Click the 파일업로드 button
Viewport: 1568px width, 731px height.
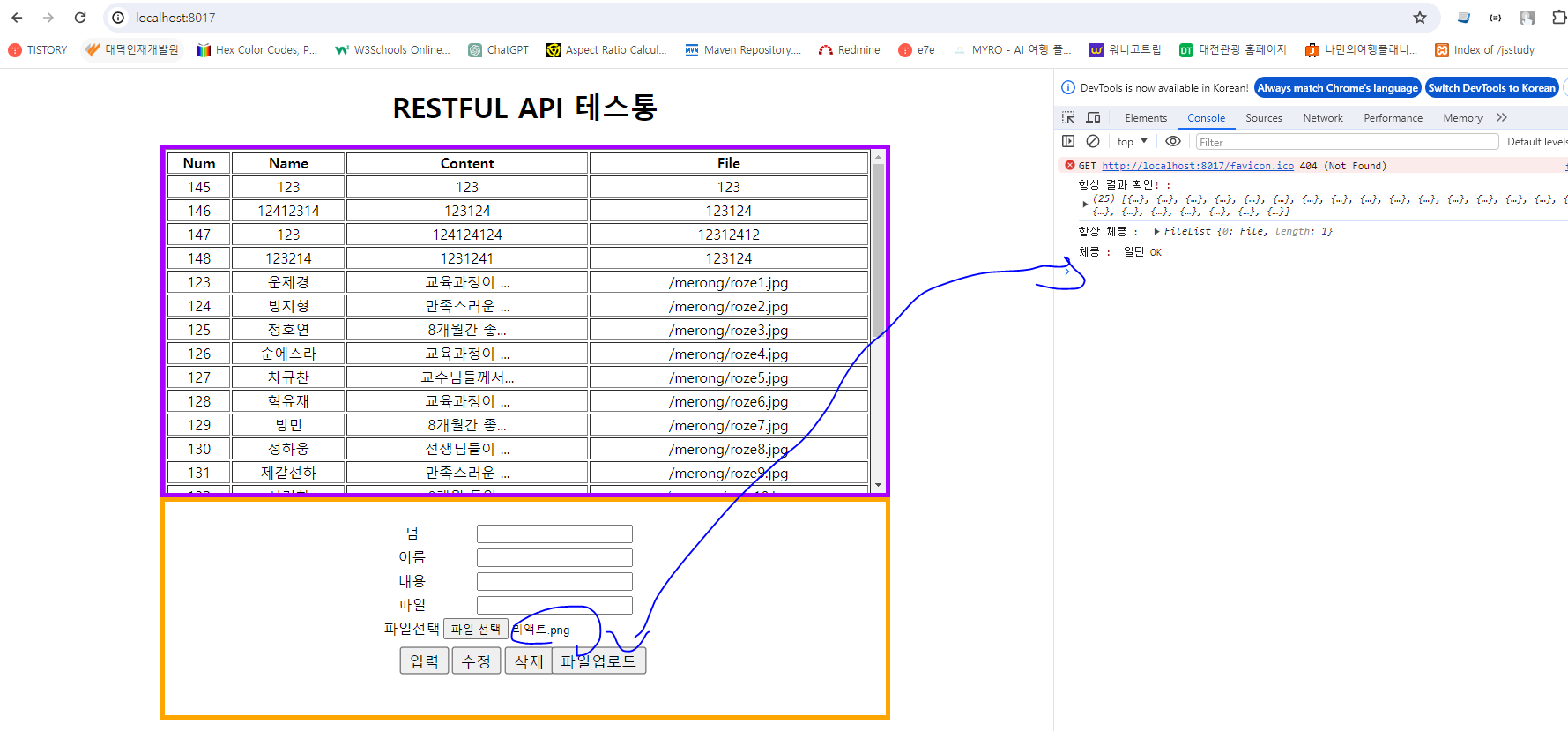tap(598, 660)
